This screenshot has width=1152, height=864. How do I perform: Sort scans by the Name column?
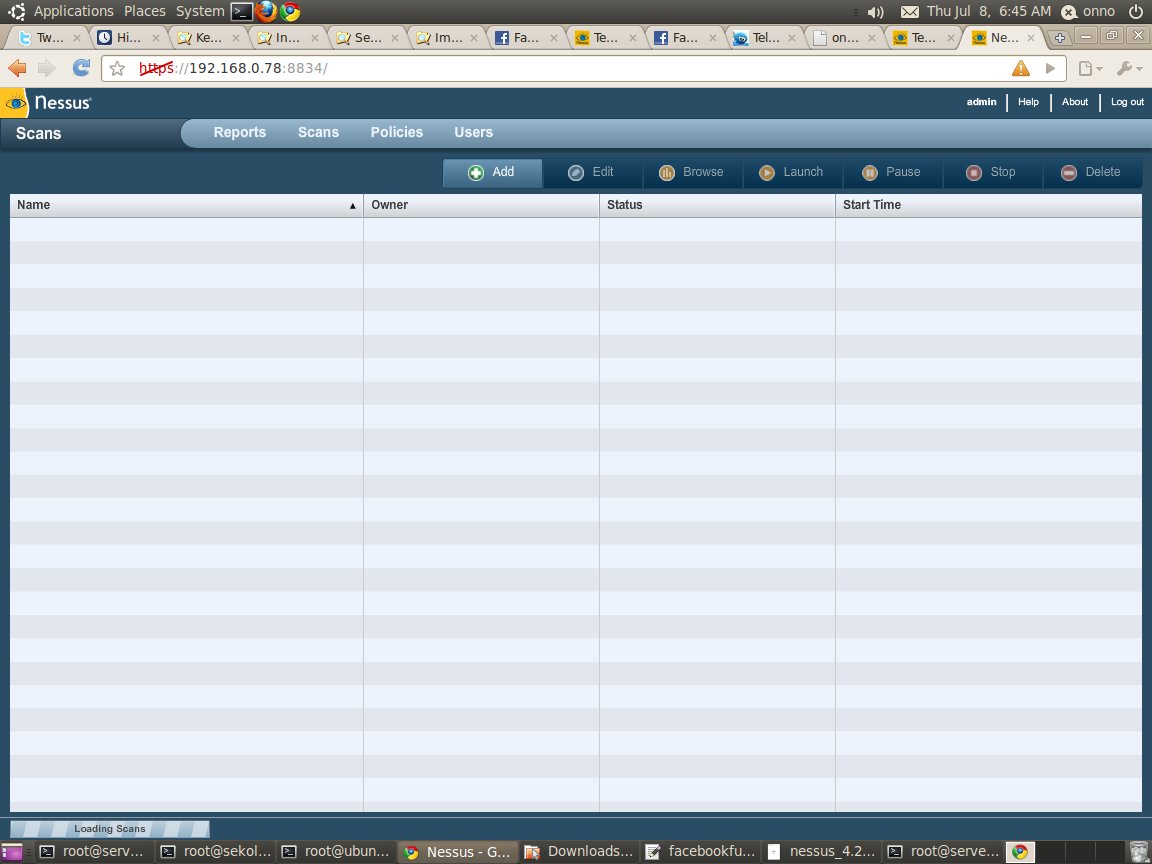[187, 205]
